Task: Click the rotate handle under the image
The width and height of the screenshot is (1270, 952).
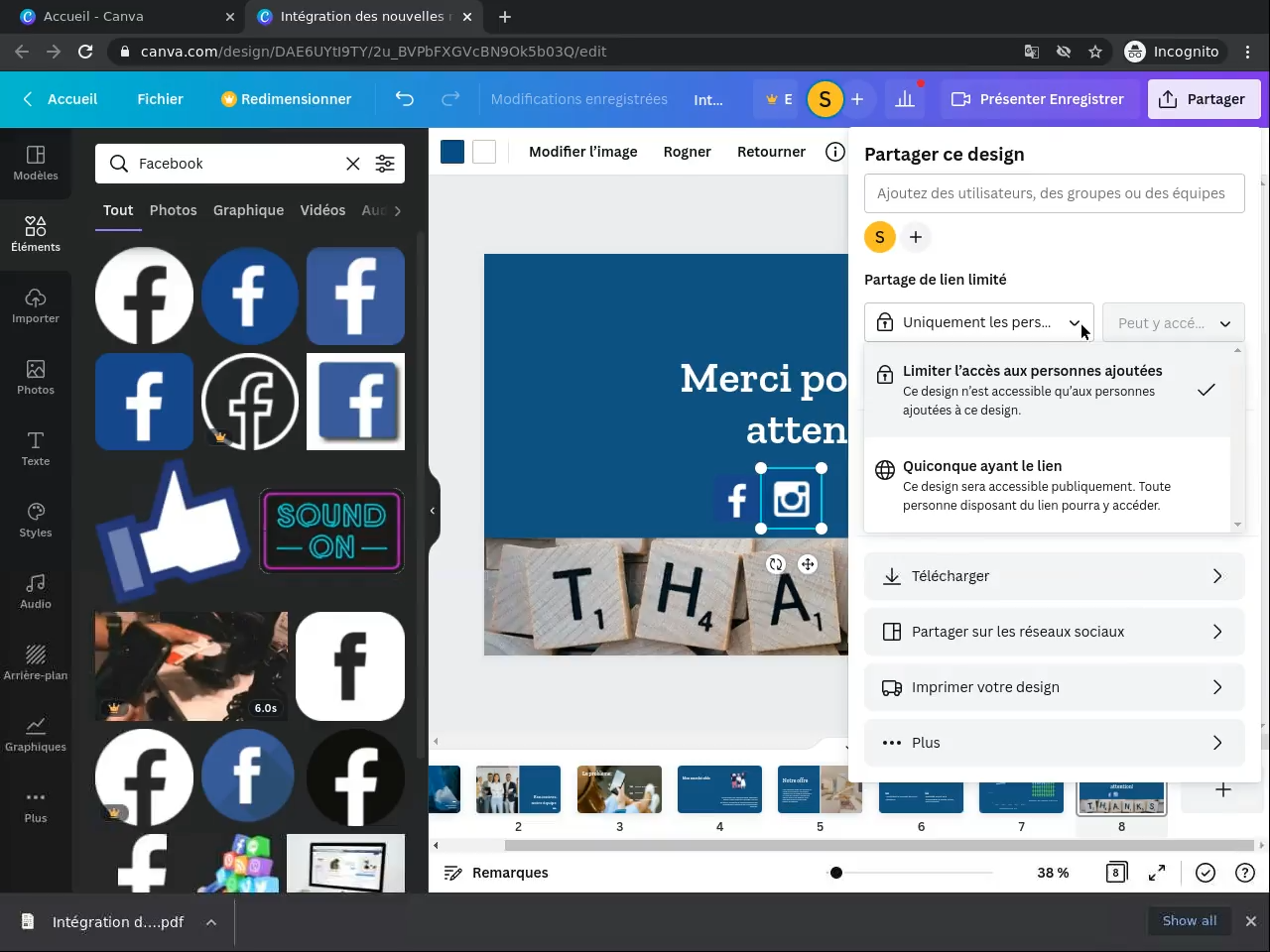Action: point(776,564)
